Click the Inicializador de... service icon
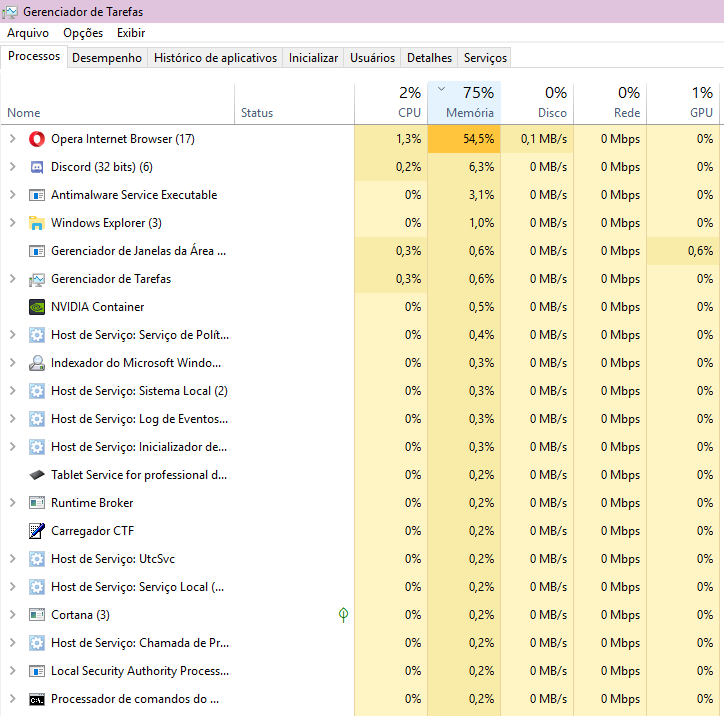The width and height of the screenshot is (724, 716). [36, 447]
